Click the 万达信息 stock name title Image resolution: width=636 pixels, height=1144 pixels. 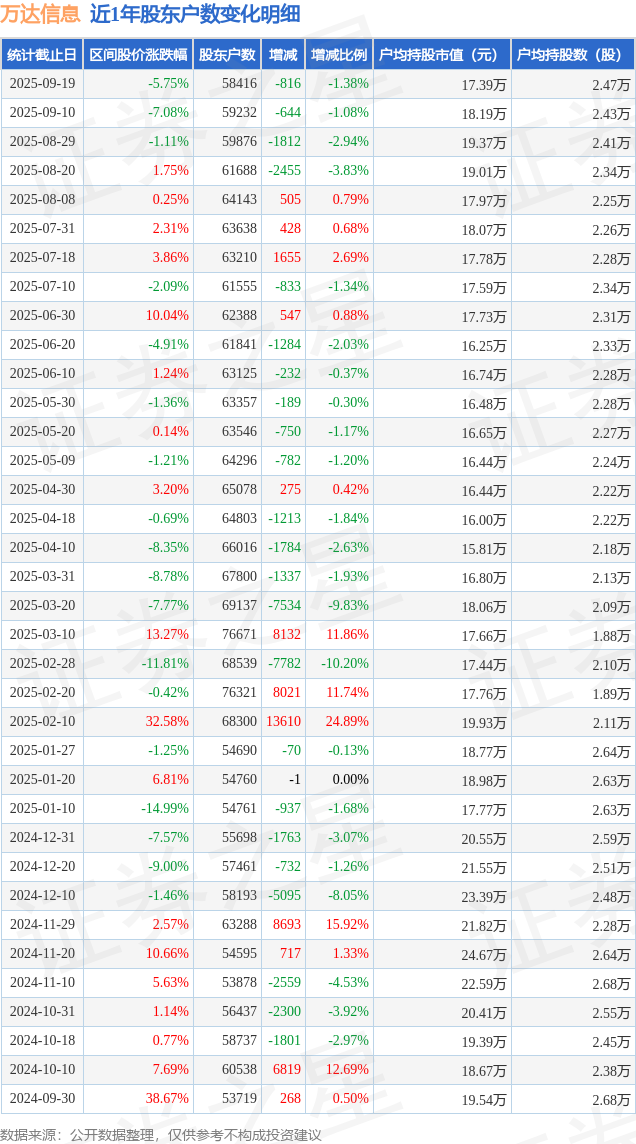click(41, 14)
